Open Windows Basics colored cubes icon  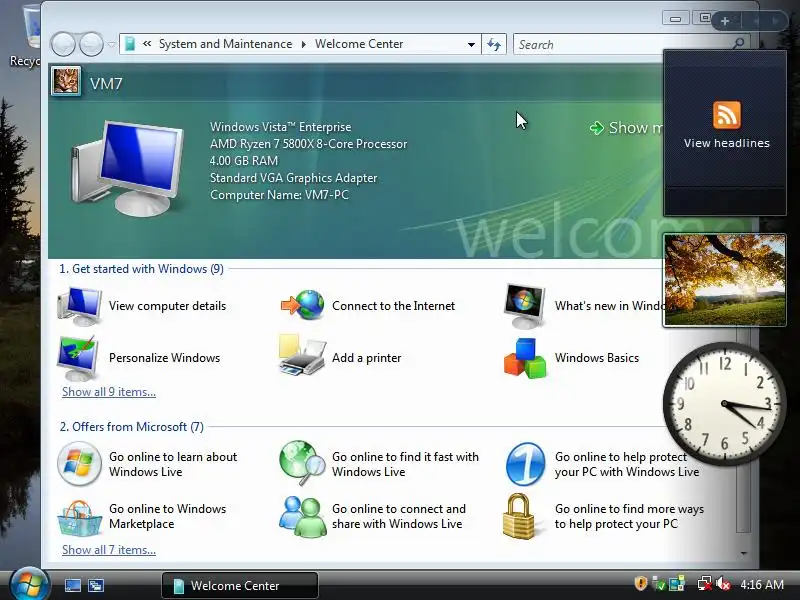pos(525,358)
